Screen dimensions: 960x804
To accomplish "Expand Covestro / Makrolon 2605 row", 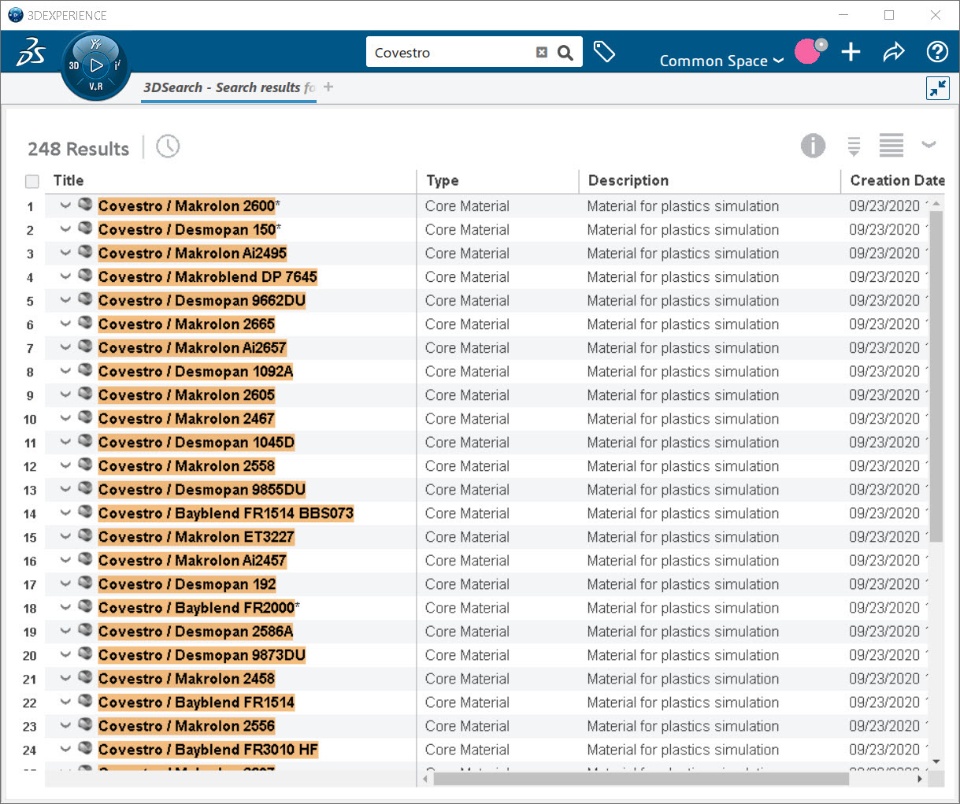I will [66, 394].
